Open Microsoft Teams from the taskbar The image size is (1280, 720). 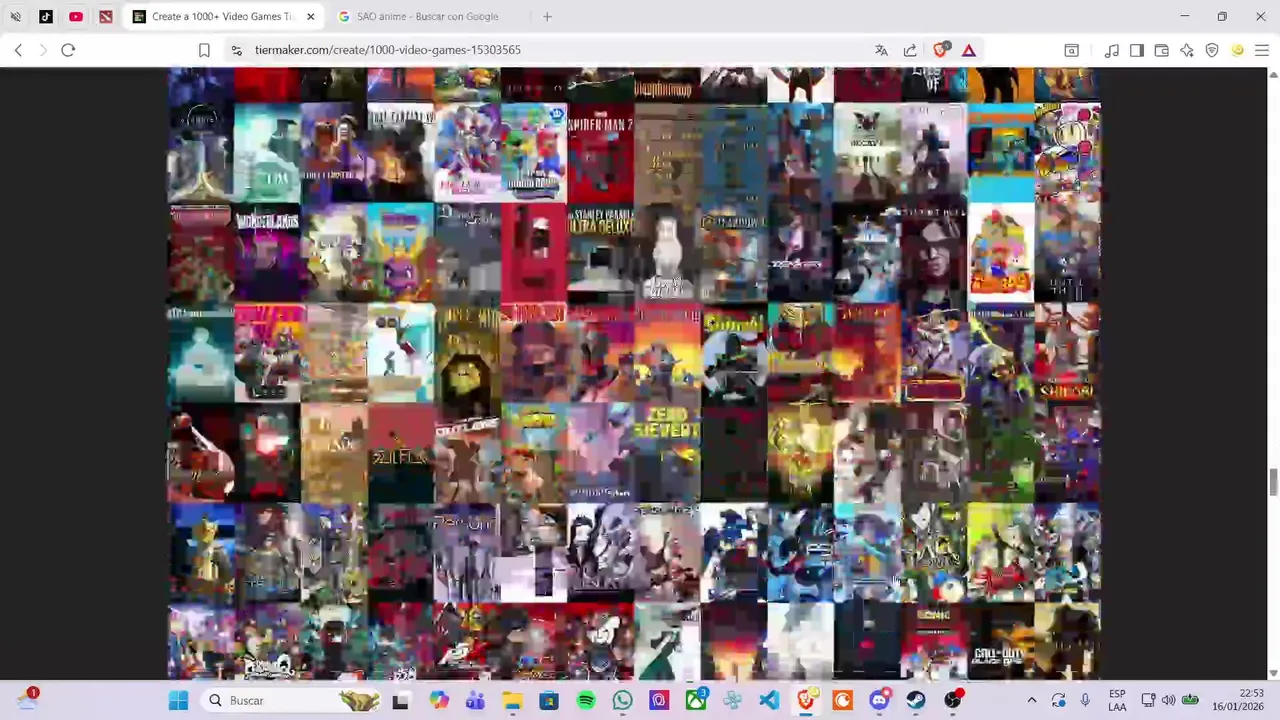(x=475, y=700)
